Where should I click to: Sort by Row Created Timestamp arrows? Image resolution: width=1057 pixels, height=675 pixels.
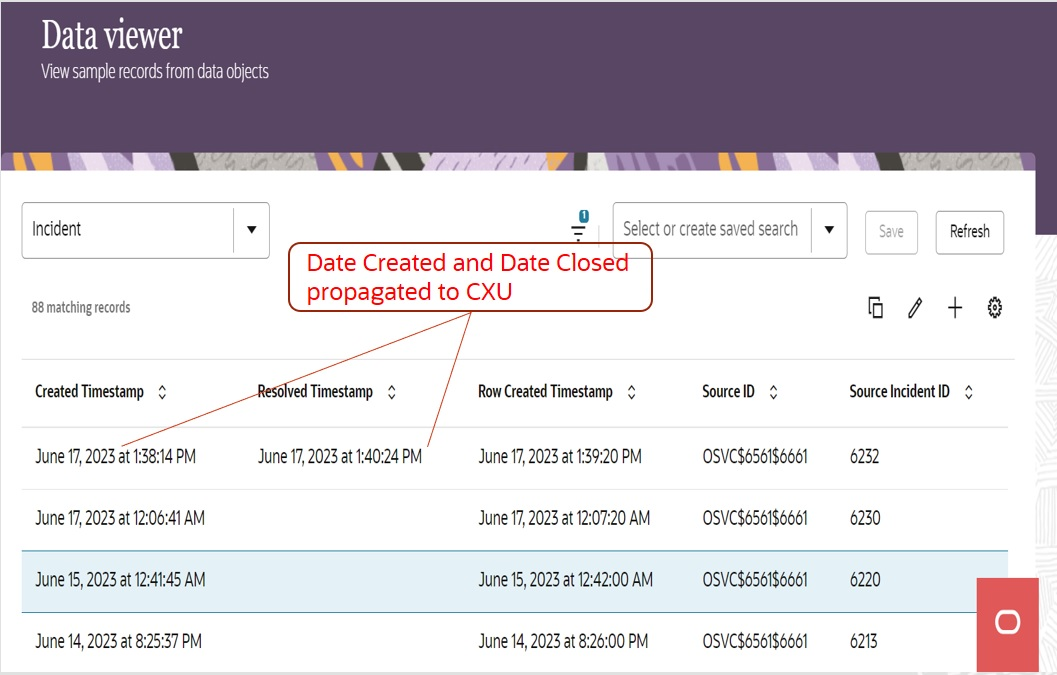coord(632,392)
